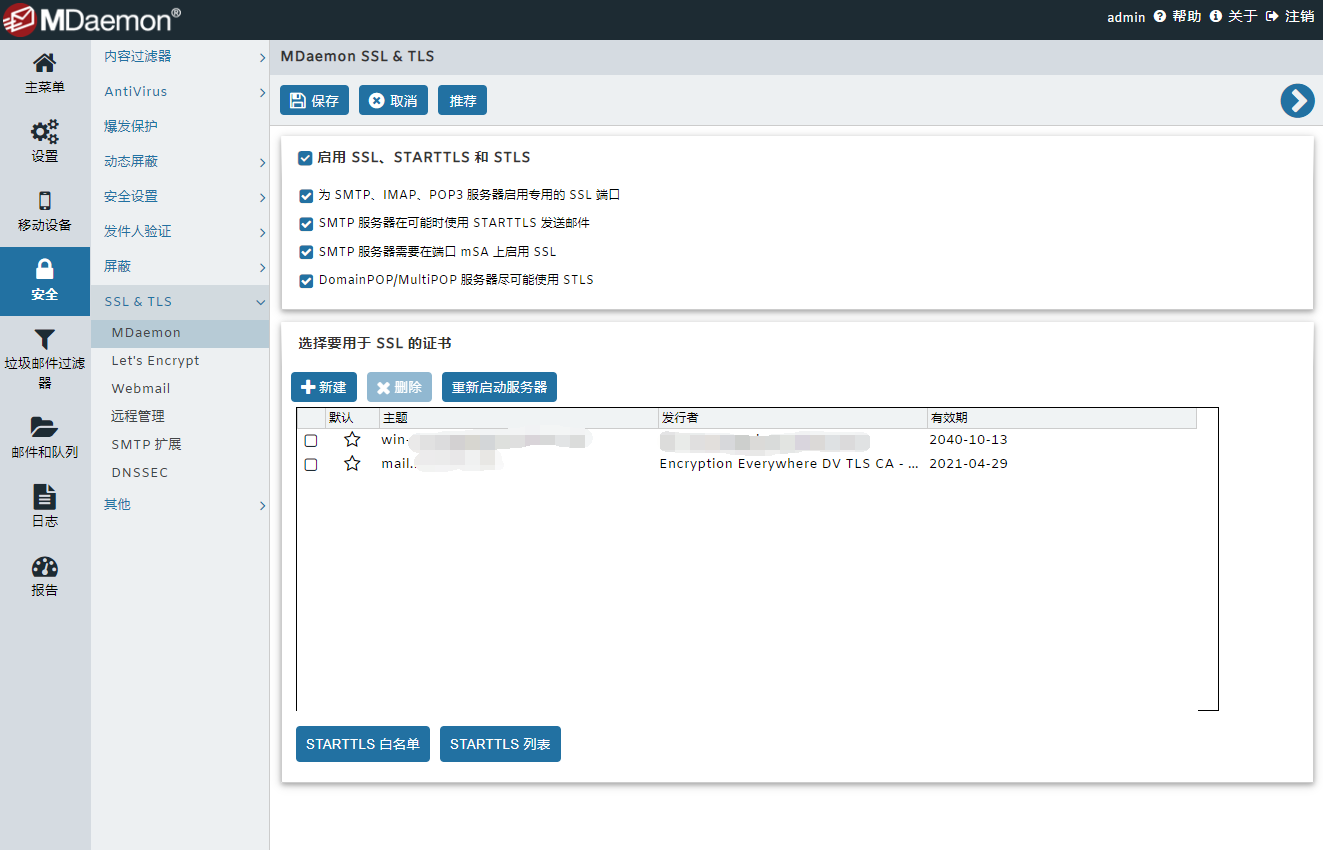
Task: Click 重新启动服务器 button
Action: 499,387
